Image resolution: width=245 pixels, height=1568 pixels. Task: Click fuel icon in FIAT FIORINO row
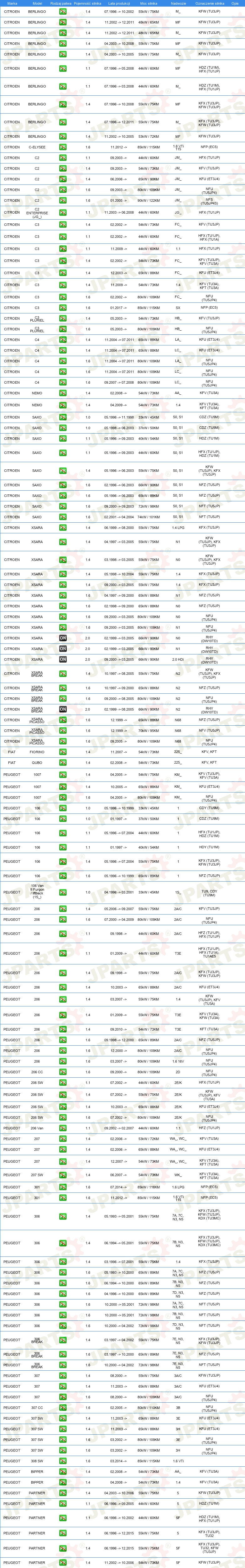[x=63, y=752]
